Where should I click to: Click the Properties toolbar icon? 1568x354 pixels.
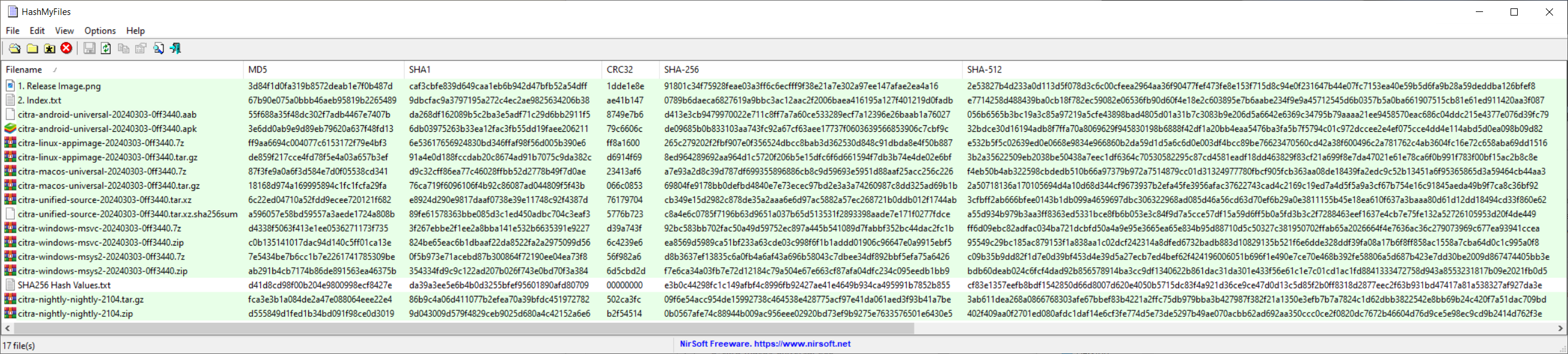coord(141,48)
